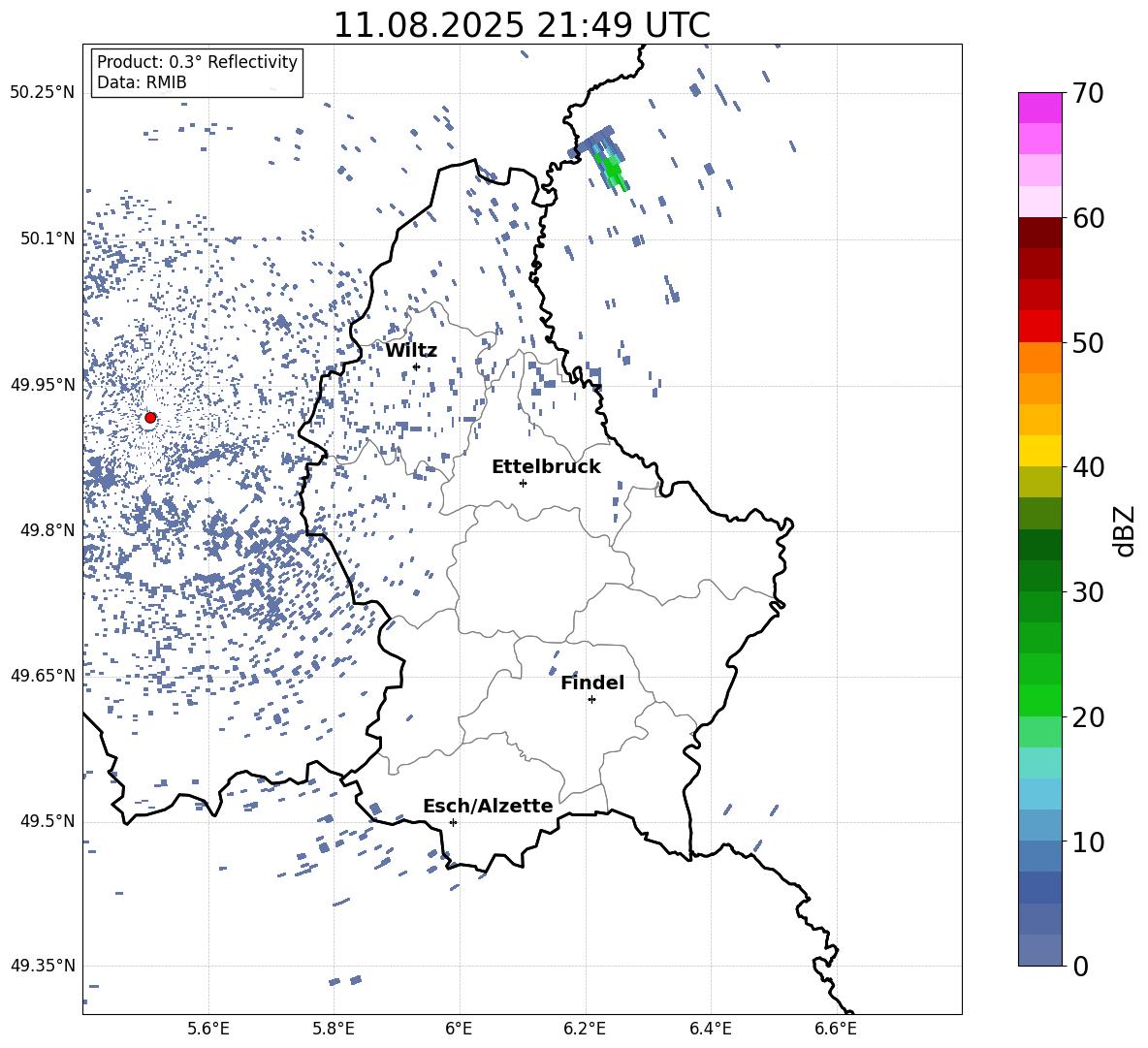Click the 49.5°N latitude tick label
The image size is (1148, 1048).
(x=48, y=821)
